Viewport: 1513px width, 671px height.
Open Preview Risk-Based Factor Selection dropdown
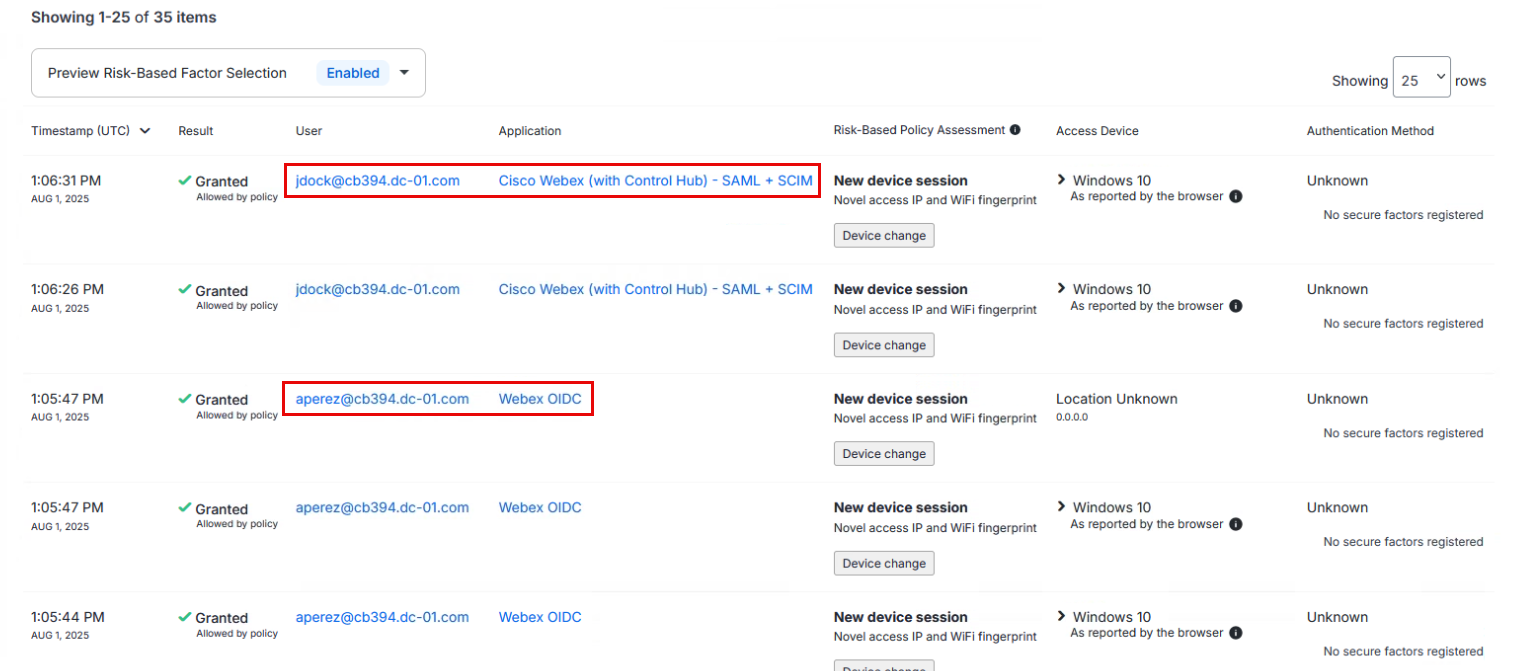coord(405,73)
